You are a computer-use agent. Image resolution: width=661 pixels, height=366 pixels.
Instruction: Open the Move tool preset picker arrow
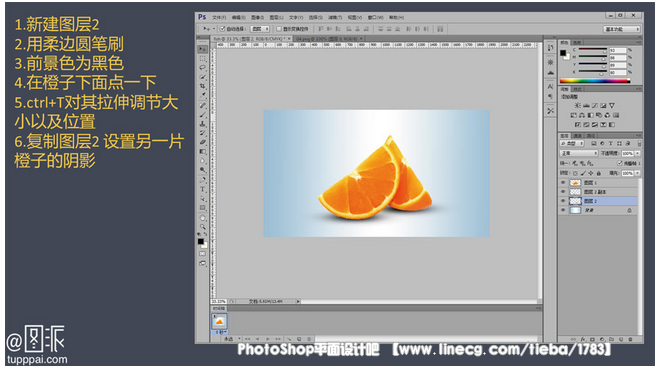coord(214,29)
